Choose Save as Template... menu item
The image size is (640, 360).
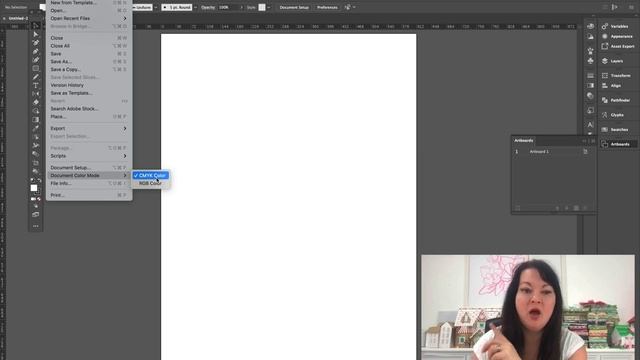point(89,93)
